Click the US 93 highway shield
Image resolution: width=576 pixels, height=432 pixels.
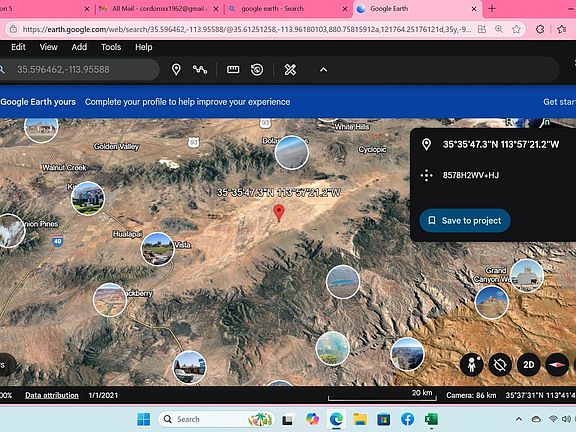[x=194, y=142]
